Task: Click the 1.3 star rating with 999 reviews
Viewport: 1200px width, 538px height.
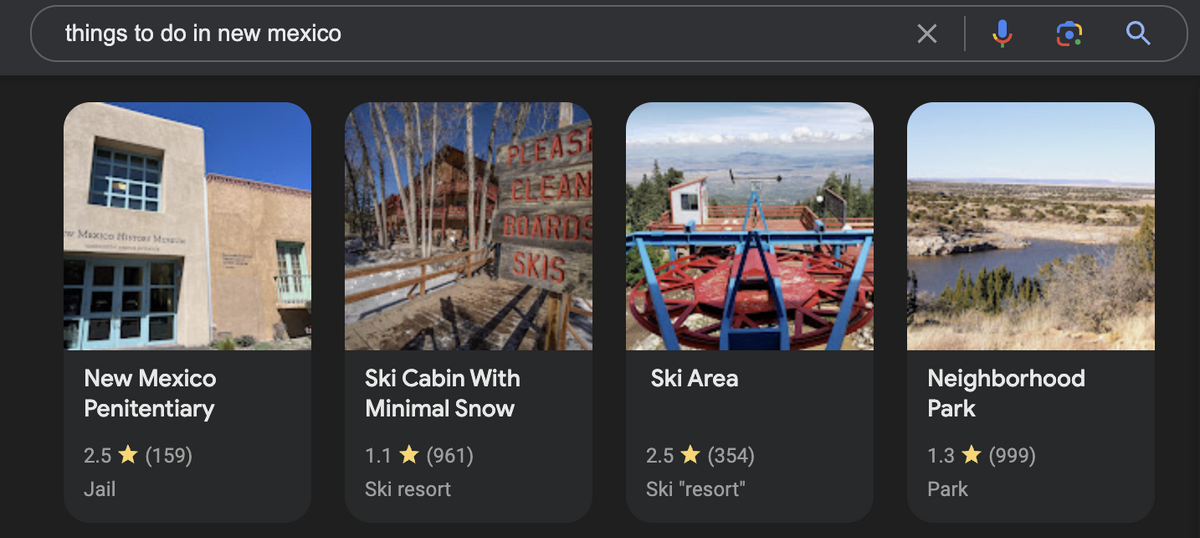Action: coord(981,456)
